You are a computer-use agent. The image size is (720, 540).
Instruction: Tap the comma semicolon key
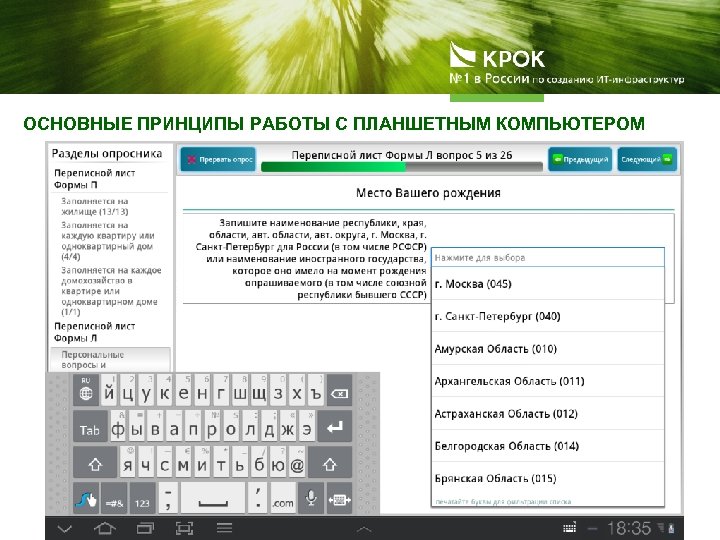point(168,498)
